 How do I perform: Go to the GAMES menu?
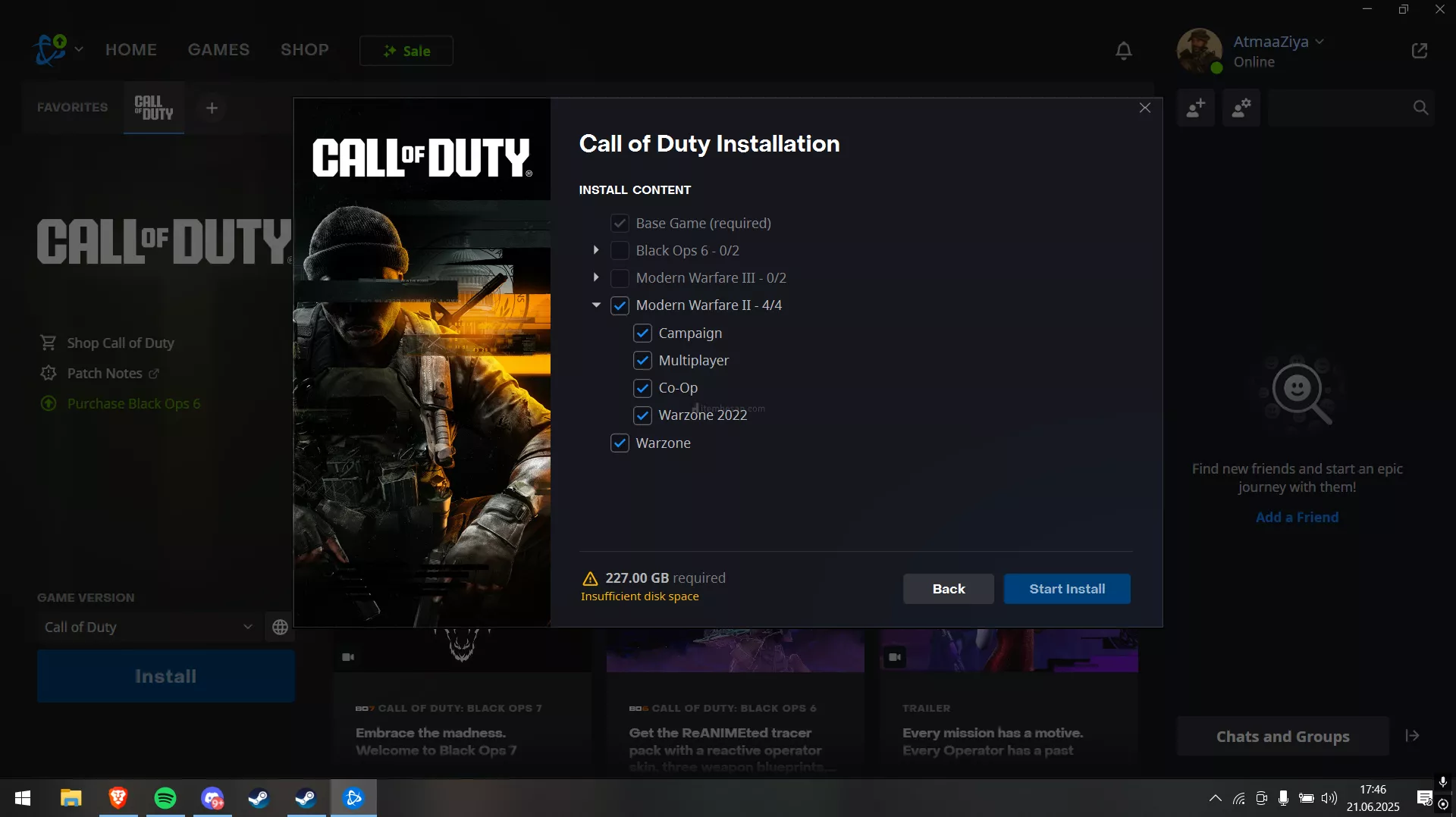coord(218,50)
